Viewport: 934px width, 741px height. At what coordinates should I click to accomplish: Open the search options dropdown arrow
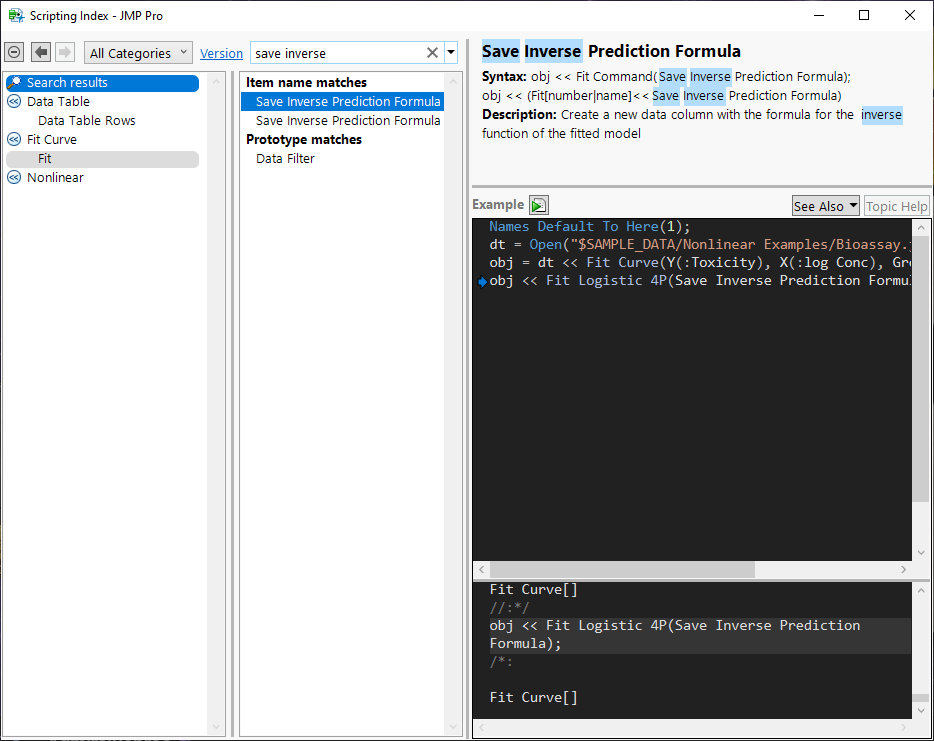[451, 53]
